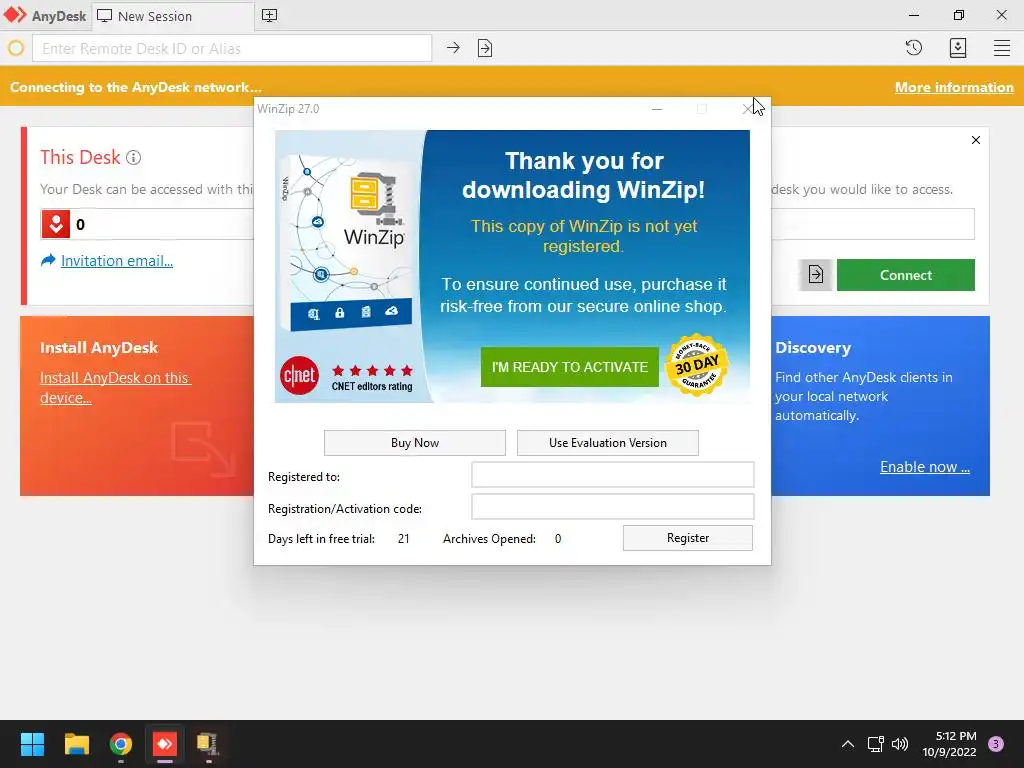Click the Discovery heading in the blue card
The width and height of the screenshot is (1024, 768).
pyautogui.click(x=813, y=348)
